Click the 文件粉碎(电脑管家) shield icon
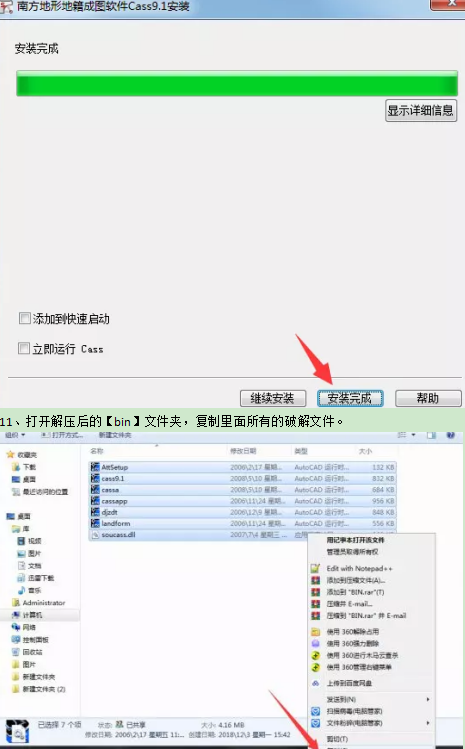This screenshot has height=749, width=465. (x=315, y=723)
